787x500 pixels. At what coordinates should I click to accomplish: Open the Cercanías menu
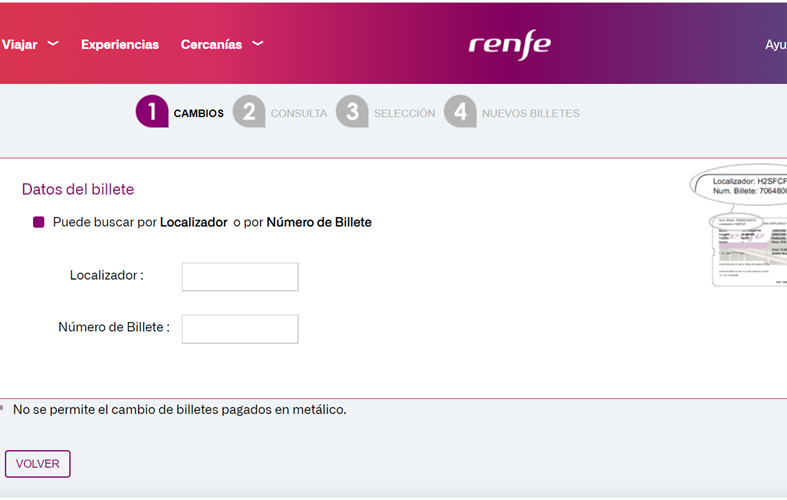[211, 45]
